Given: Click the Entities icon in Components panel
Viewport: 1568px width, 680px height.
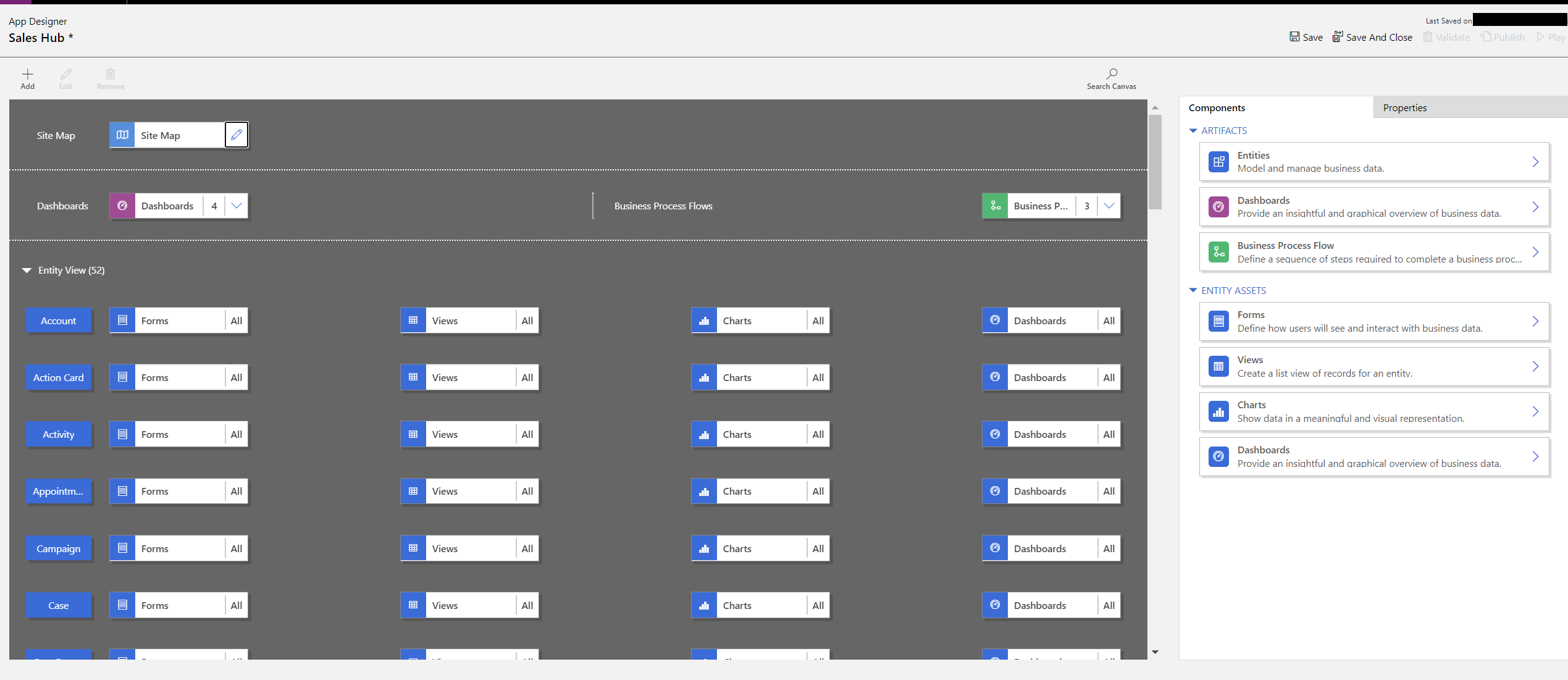Looking at the screenshot, I should pos(1218,161).
